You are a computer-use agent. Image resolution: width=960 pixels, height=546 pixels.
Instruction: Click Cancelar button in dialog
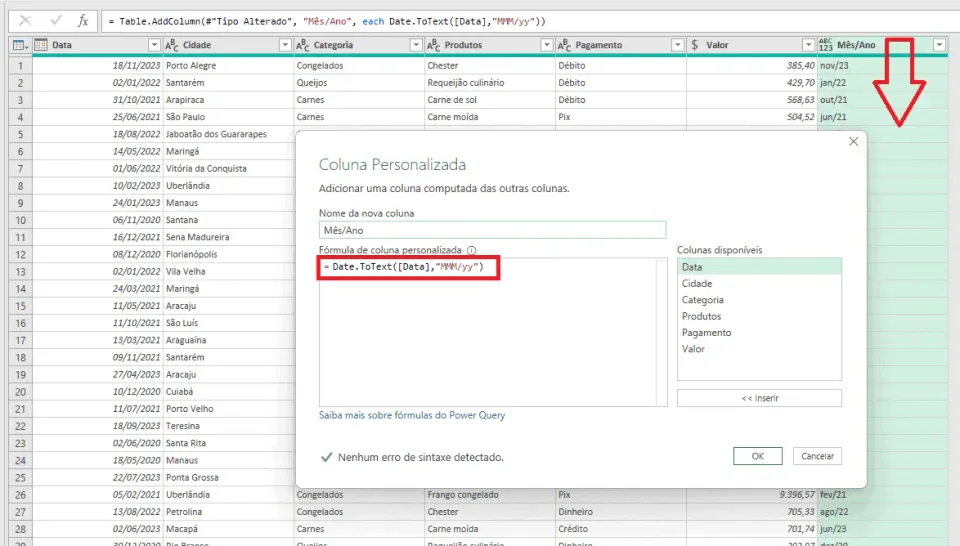817,456
